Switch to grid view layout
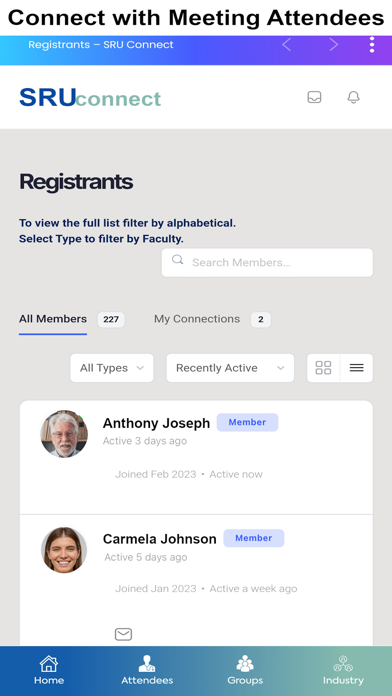Image resolution: width=392 pixels, height=696 pixels. 323,368
